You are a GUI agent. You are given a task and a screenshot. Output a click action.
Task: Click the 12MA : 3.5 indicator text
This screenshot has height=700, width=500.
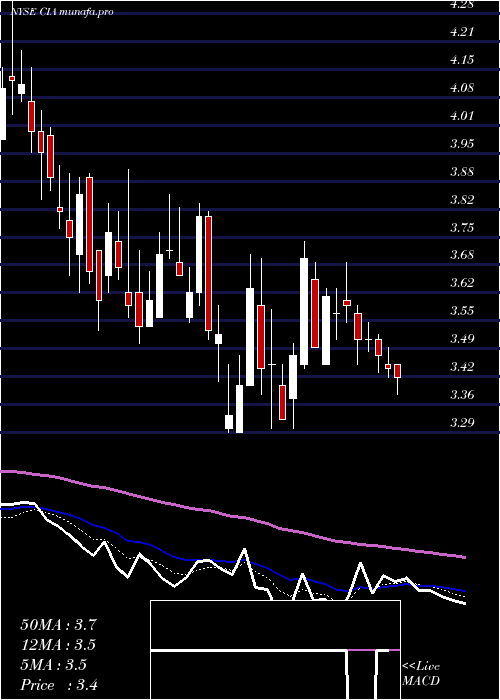(58, 645)
